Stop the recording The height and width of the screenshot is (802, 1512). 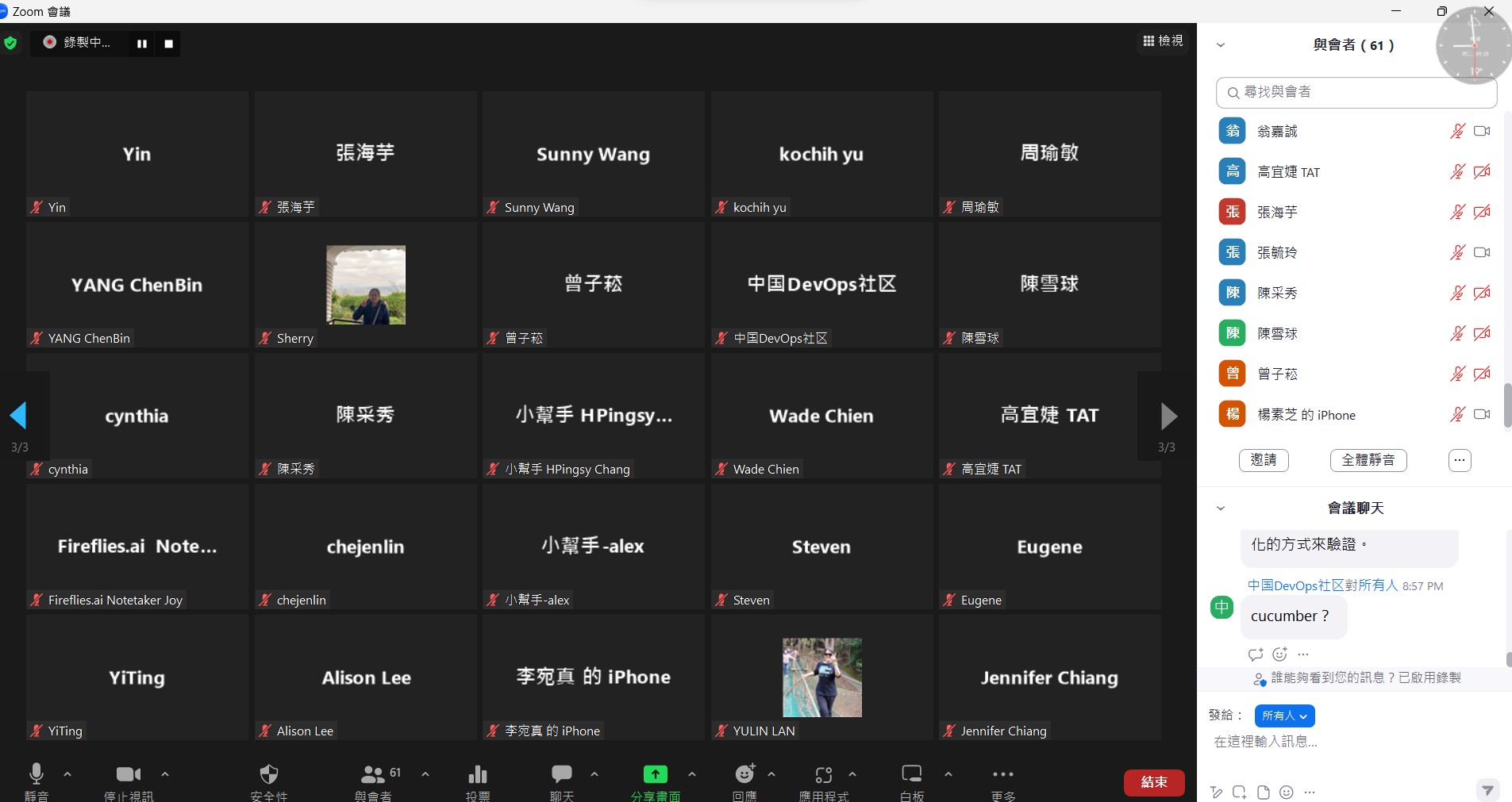[168, 44]
